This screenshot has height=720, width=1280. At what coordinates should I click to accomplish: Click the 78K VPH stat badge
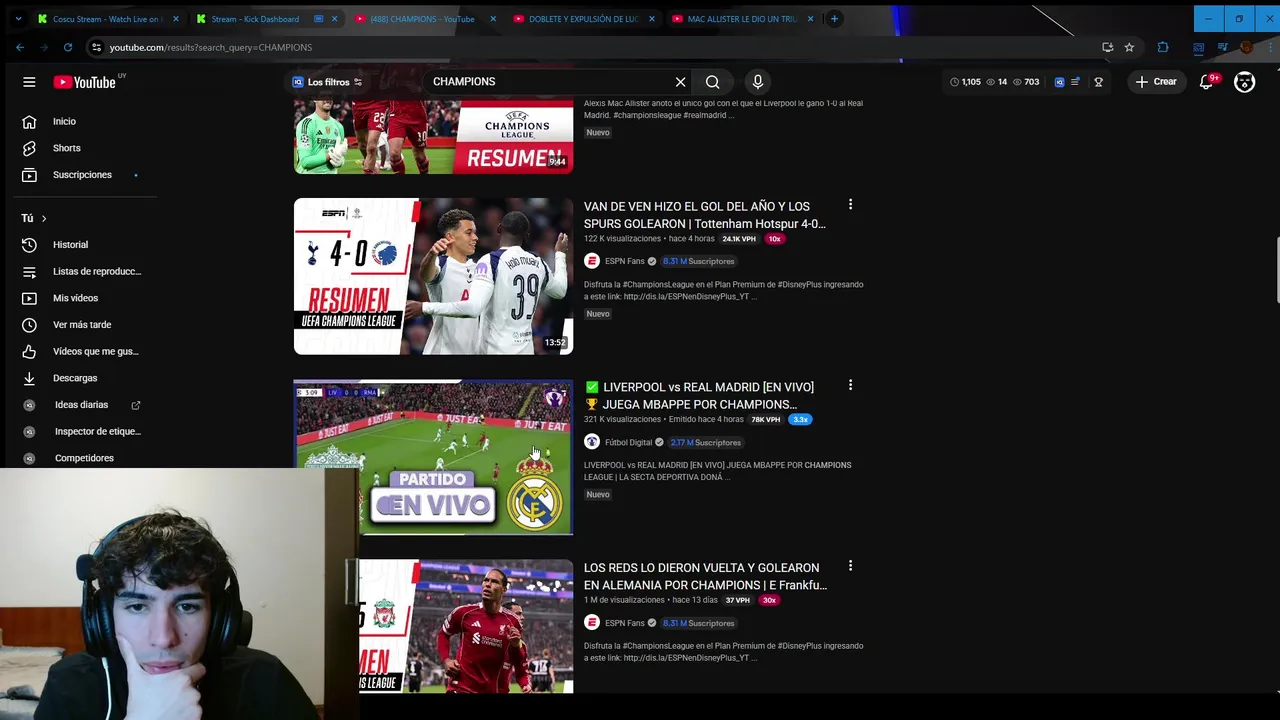[765, 420]
